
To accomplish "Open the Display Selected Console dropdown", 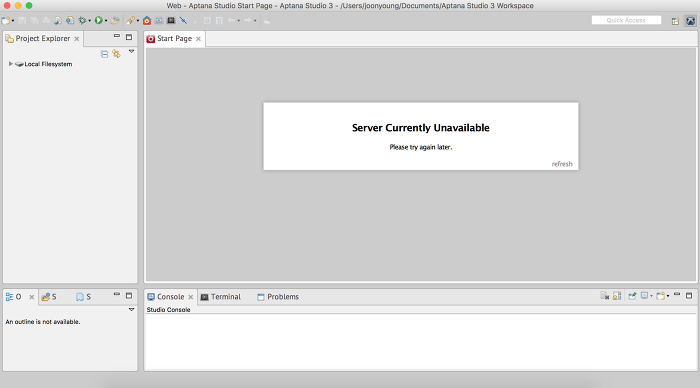I will click(x=651, y=296).
